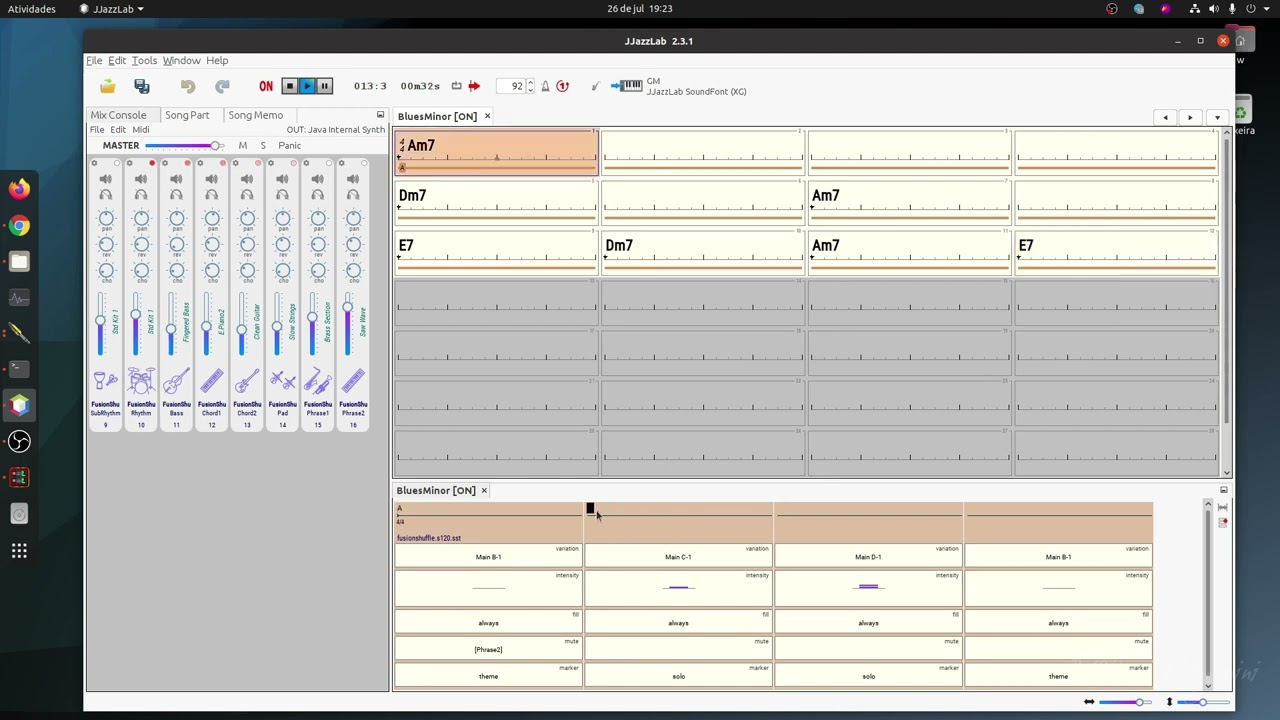Toggle the loop playback icon
This screenshot has width=1280, height=720.
click(x=456, y=86)
